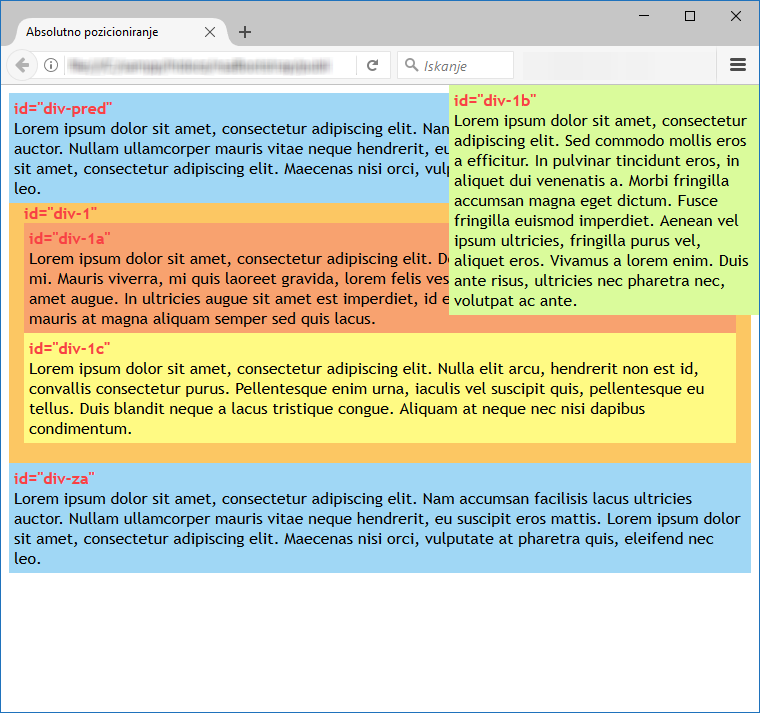Click the id="div-1" heading
This screenshot has width=760, height=713.
coord(61,213)
